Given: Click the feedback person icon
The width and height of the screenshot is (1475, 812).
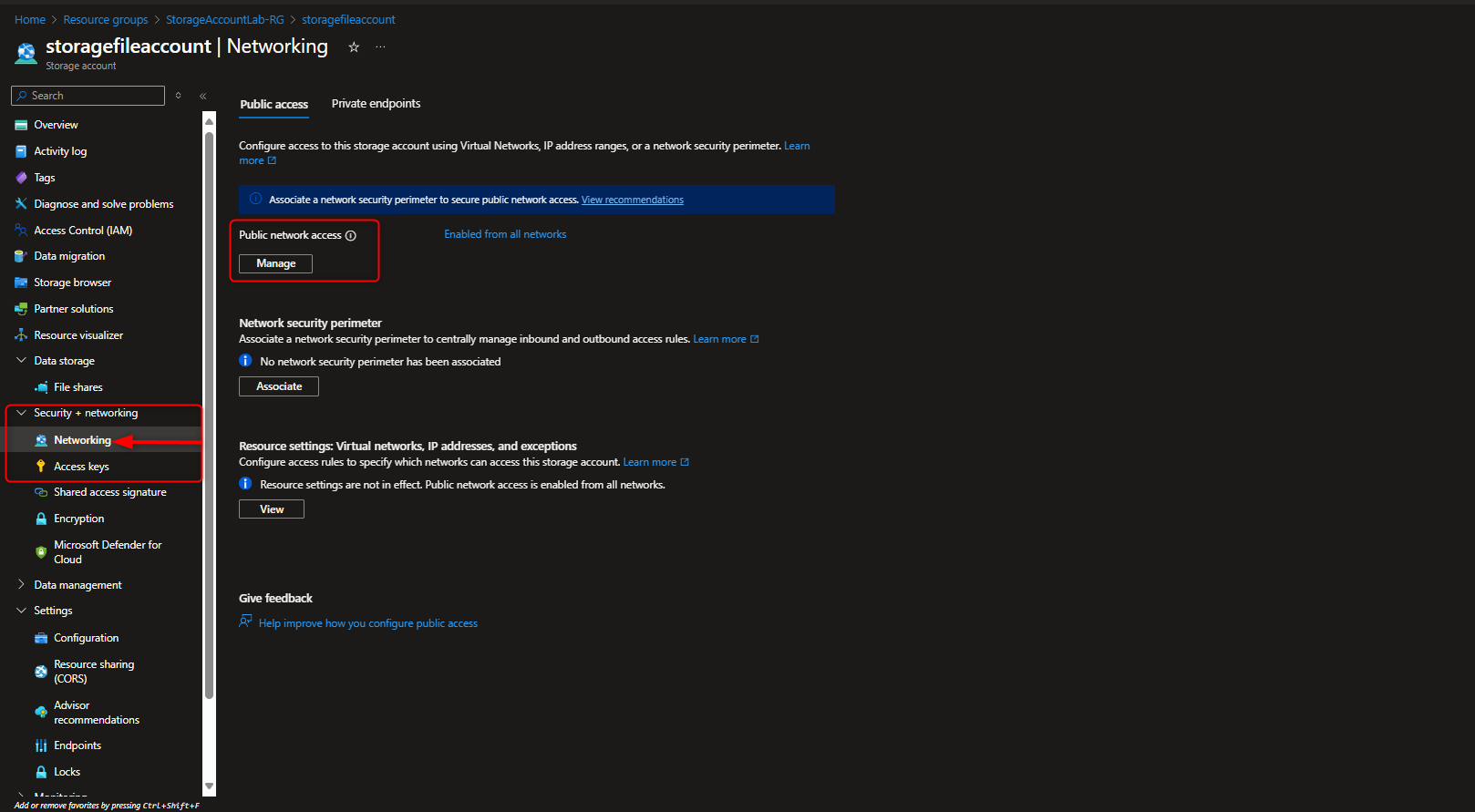Looking at the screenshot, I should 245,622.
